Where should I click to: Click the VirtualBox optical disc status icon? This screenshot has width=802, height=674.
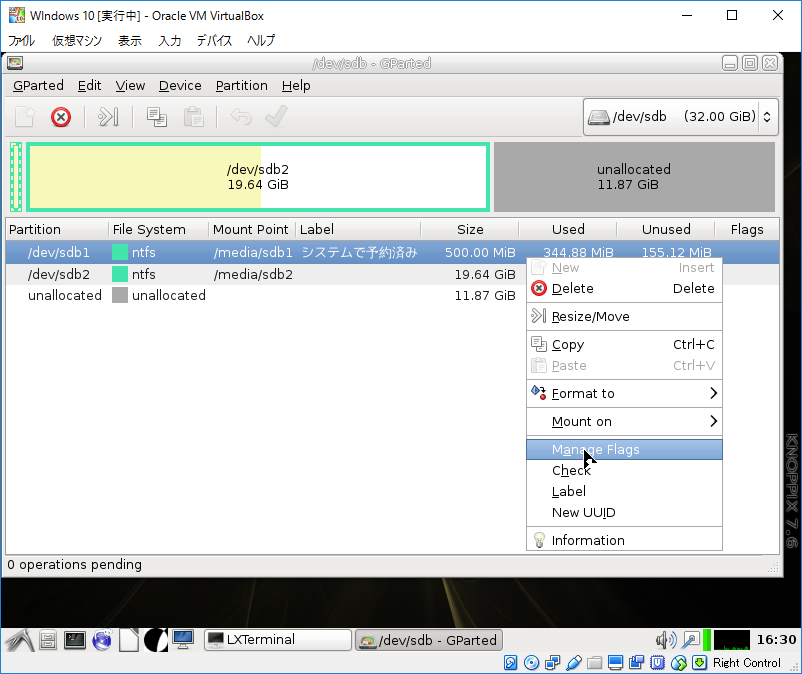(532, 663)
